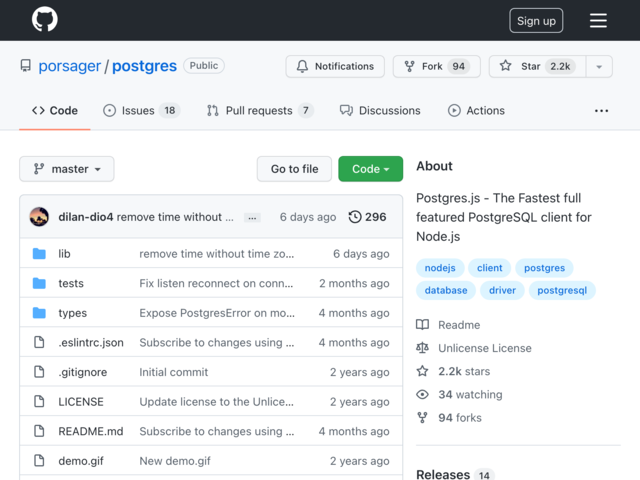Switch to the Discussions tab
The width and height of the screenshot is (640, 480).
[380, 111]
